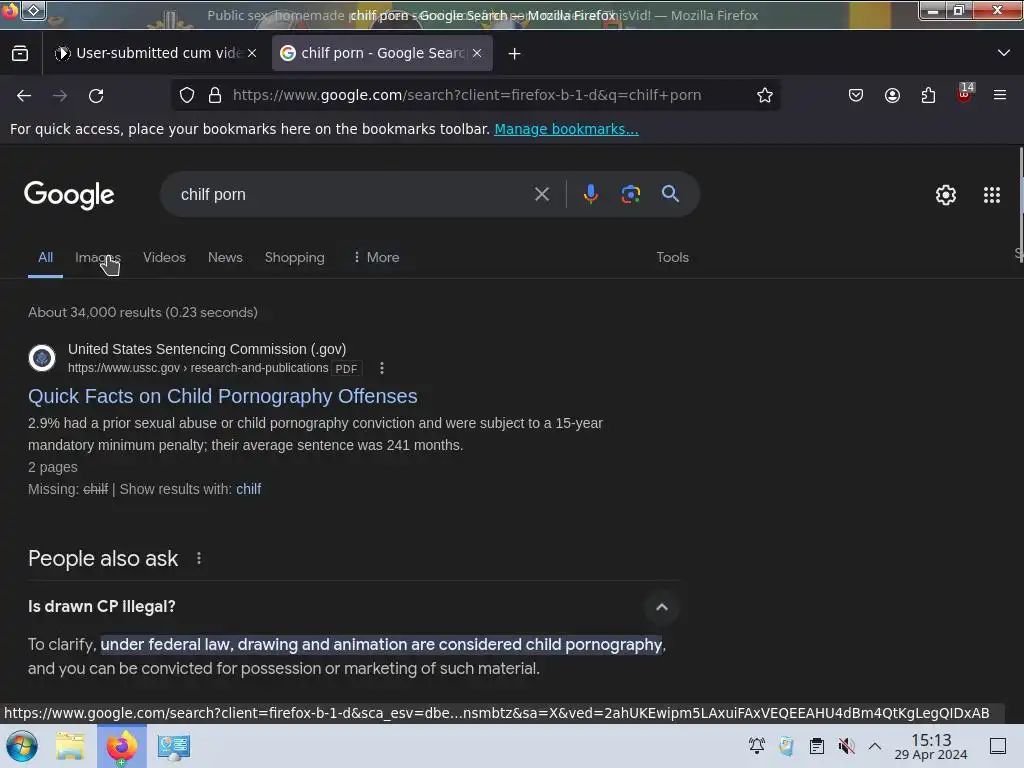This screenshot has height=768, width=1024.
Task: Open the three-dot menu beside ussc.gov URL
Action: coord(382,368)
